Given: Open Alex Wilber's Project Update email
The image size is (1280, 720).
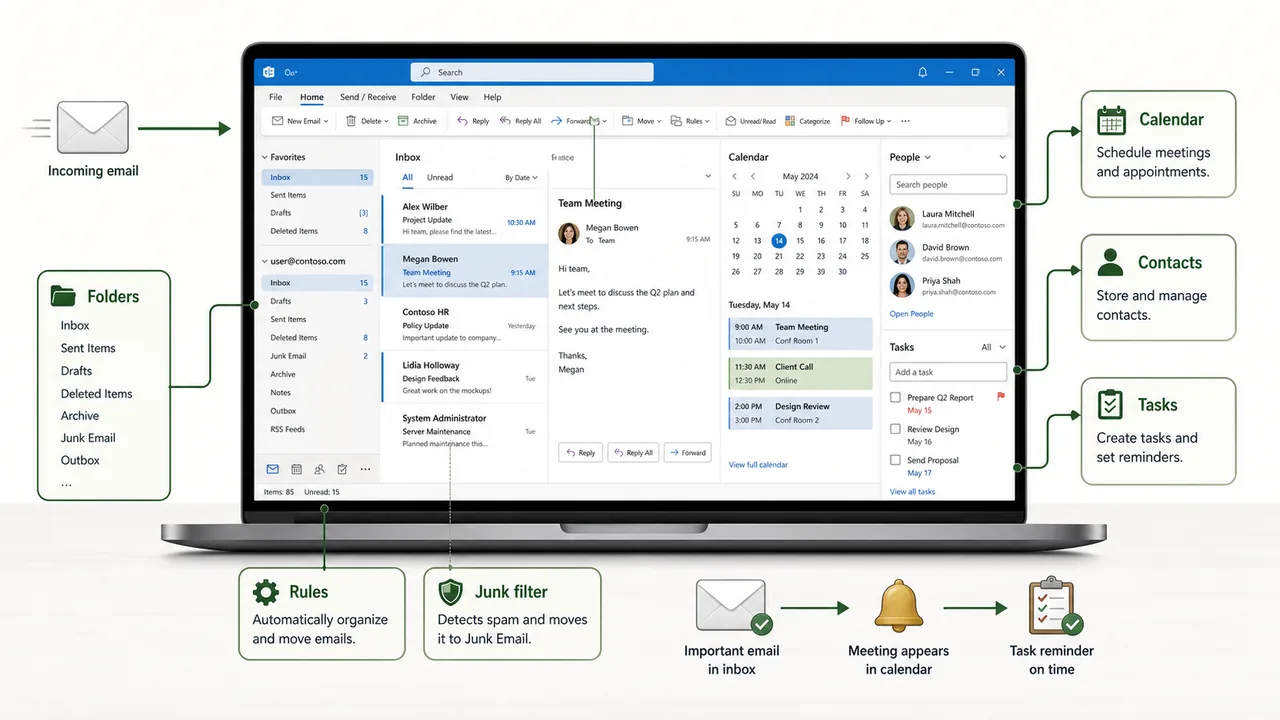Looking at the screenshot, I should 465,219.
